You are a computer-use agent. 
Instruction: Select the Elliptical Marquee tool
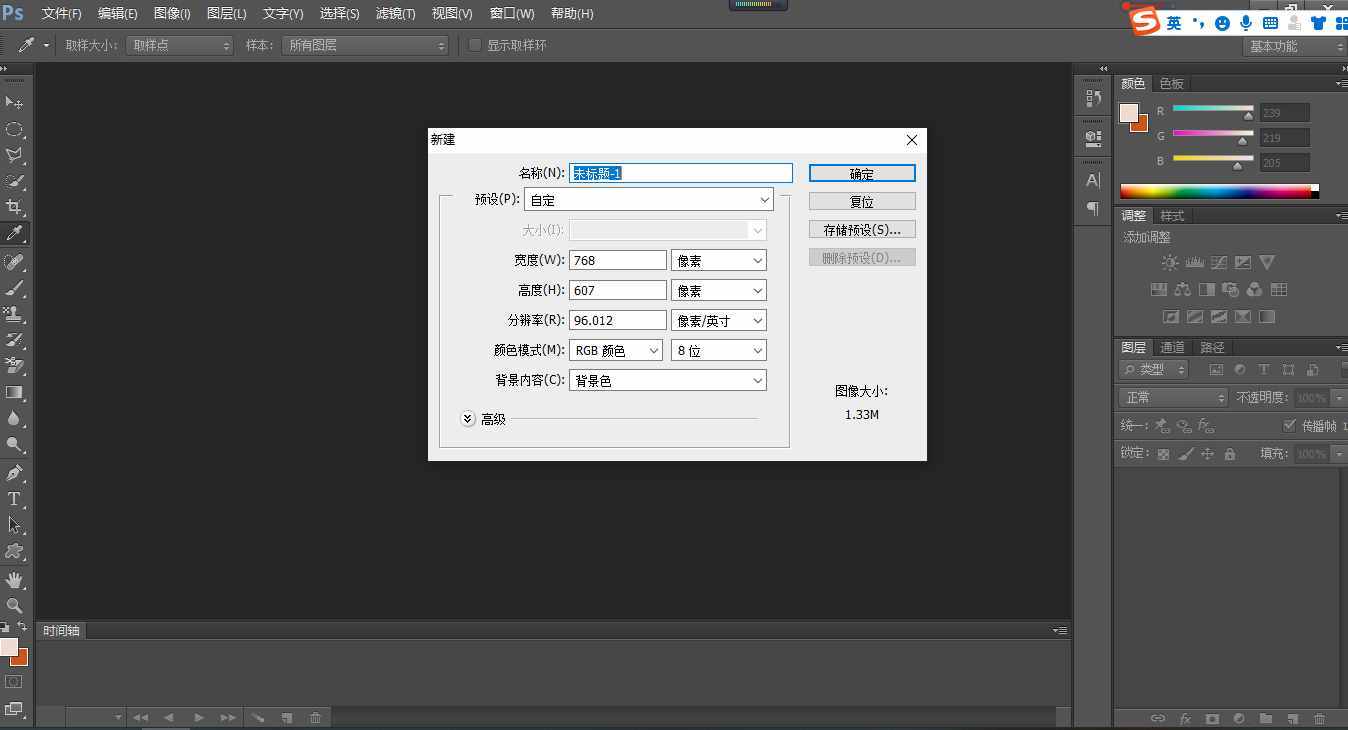14,129
